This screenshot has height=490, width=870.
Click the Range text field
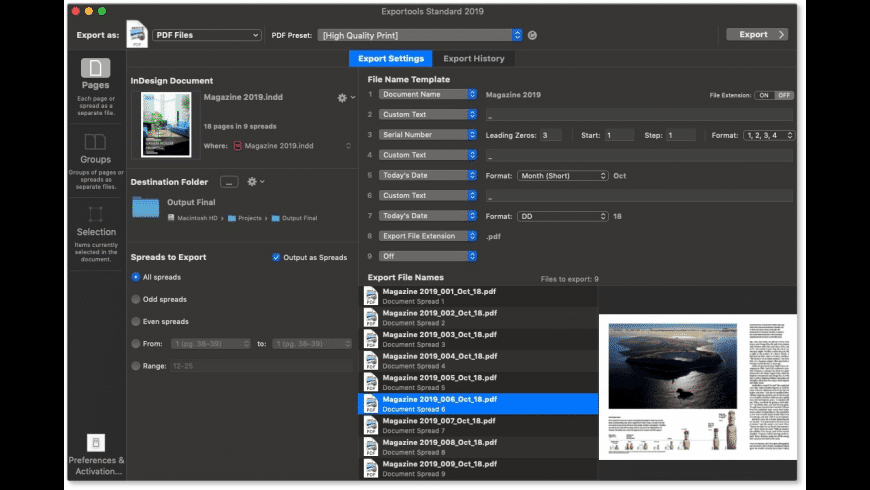click(261, 366)
